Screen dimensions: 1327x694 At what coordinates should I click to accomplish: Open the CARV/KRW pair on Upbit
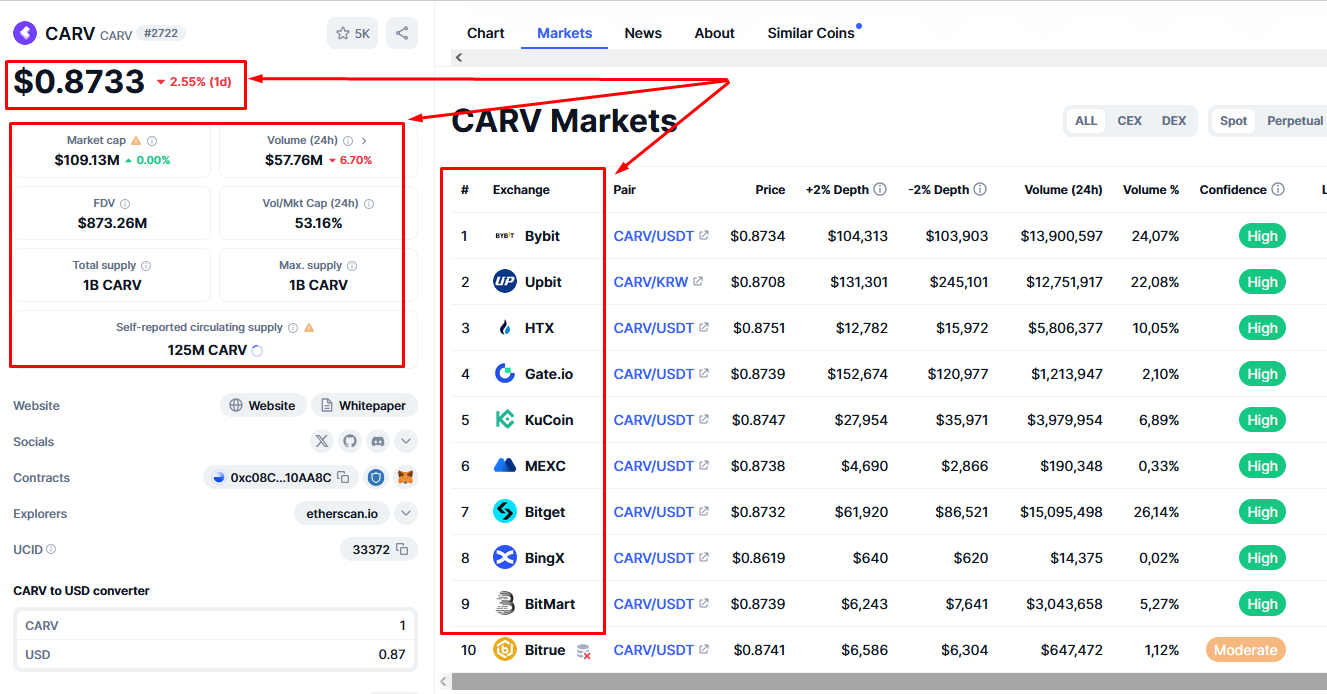click(651, 282)
